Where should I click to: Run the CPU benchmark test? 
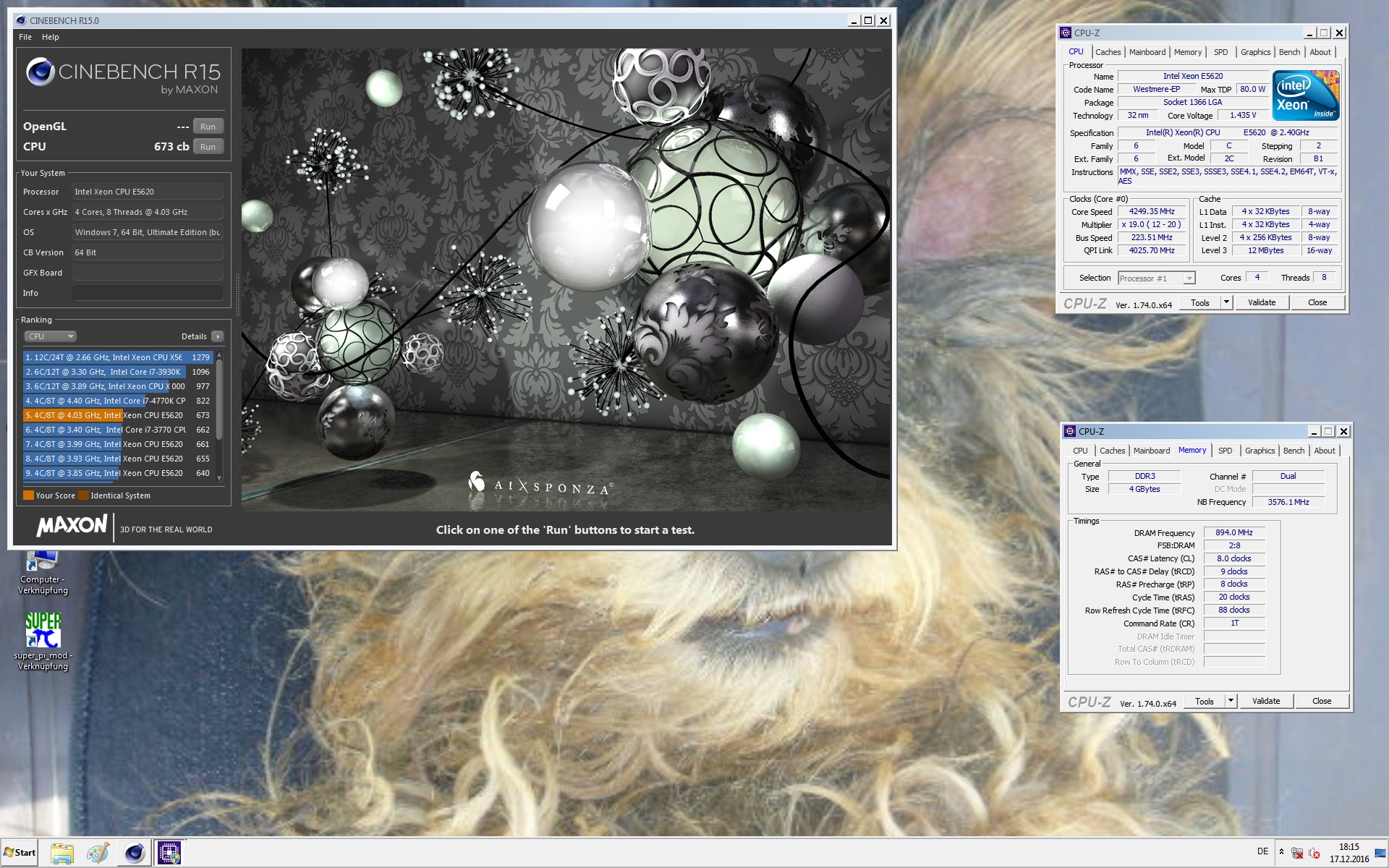[208, 147]
